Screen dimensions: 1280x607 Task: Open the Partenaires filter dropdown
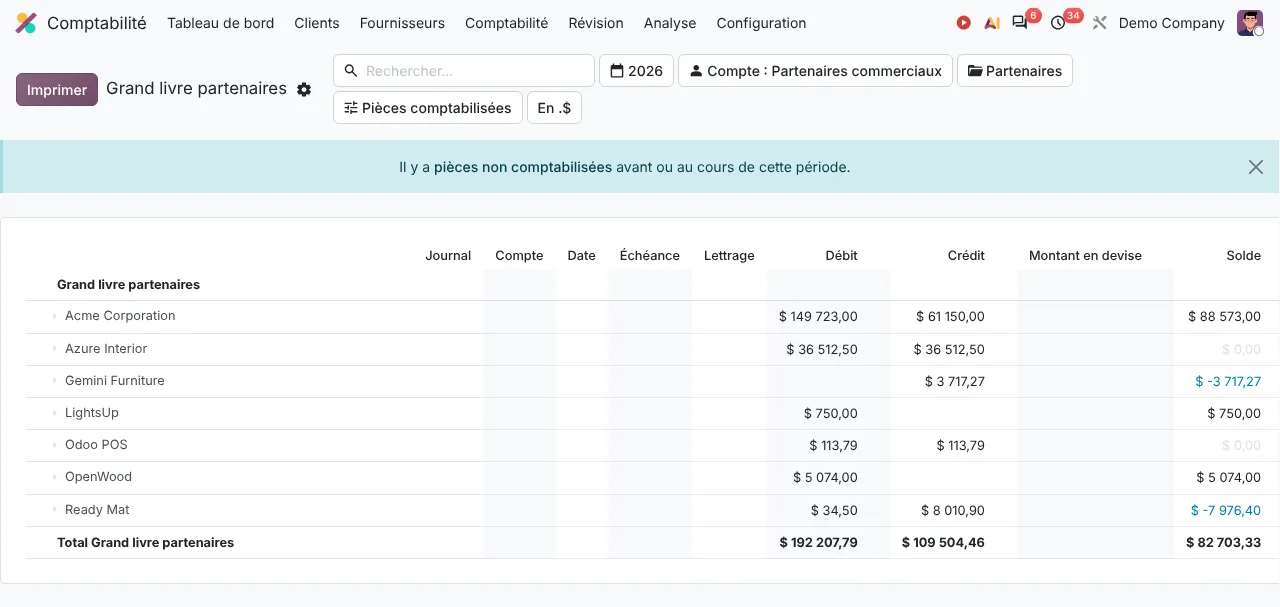1014,71
